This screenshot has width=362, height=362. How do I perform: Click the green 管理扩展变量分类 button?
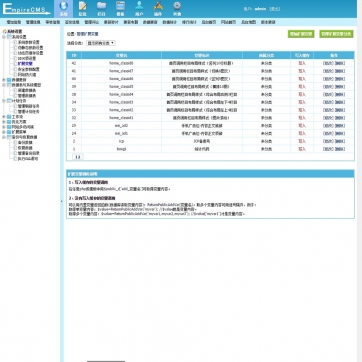[336, 34]
